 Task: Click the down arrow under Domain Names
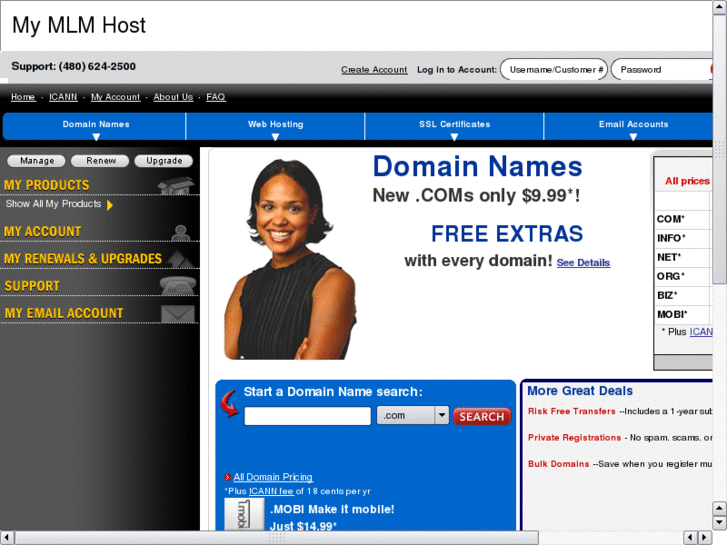(96, 136)
